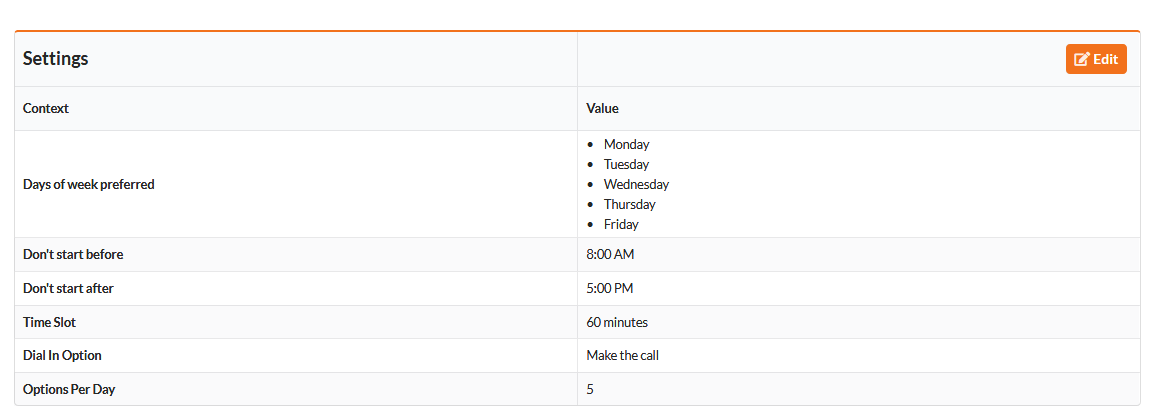
Task: Click the Don't start after label
Action: tap(68, 288)
